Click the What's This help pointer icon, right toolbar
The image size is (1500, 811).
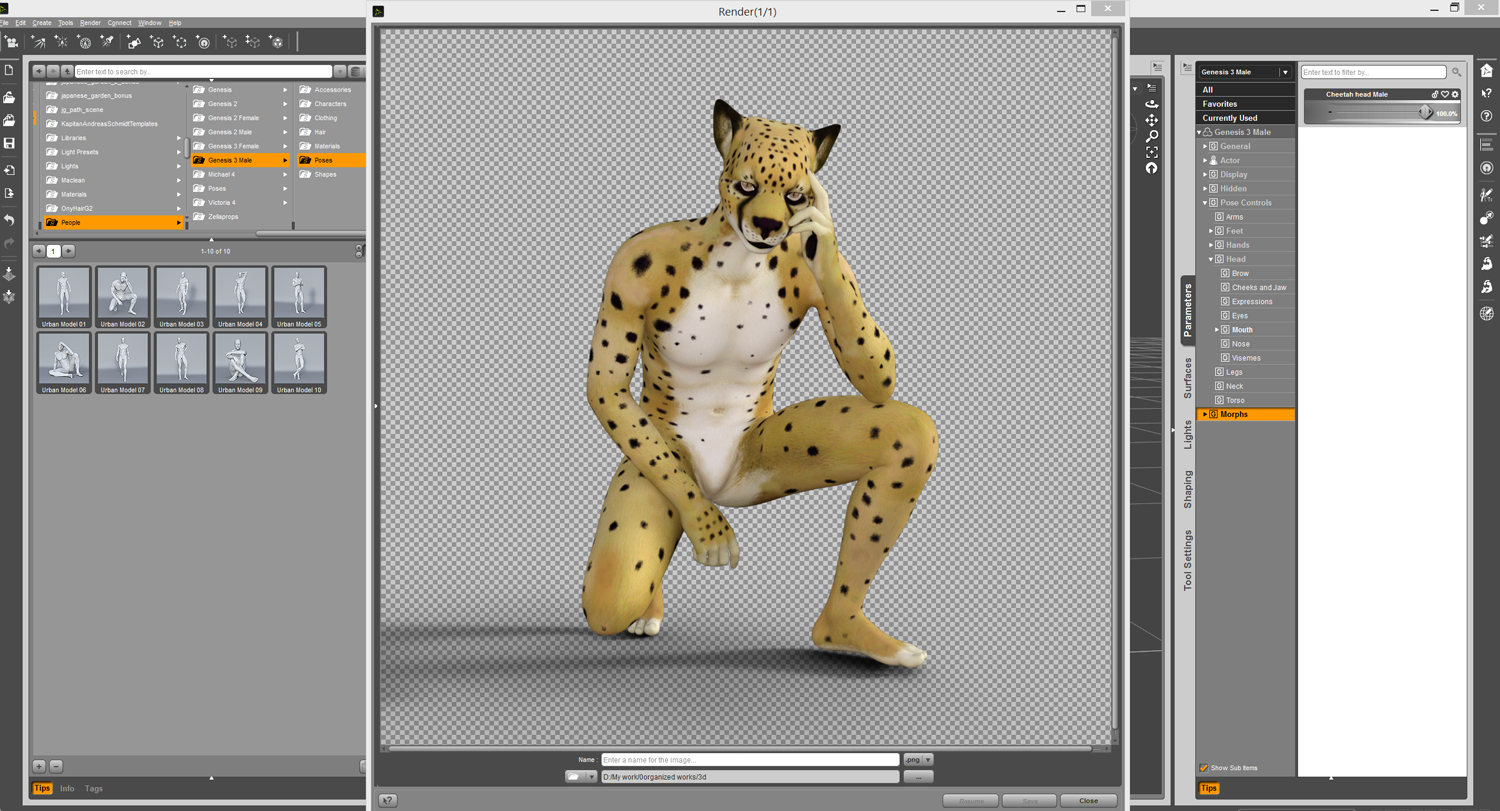click(1487, 93)
